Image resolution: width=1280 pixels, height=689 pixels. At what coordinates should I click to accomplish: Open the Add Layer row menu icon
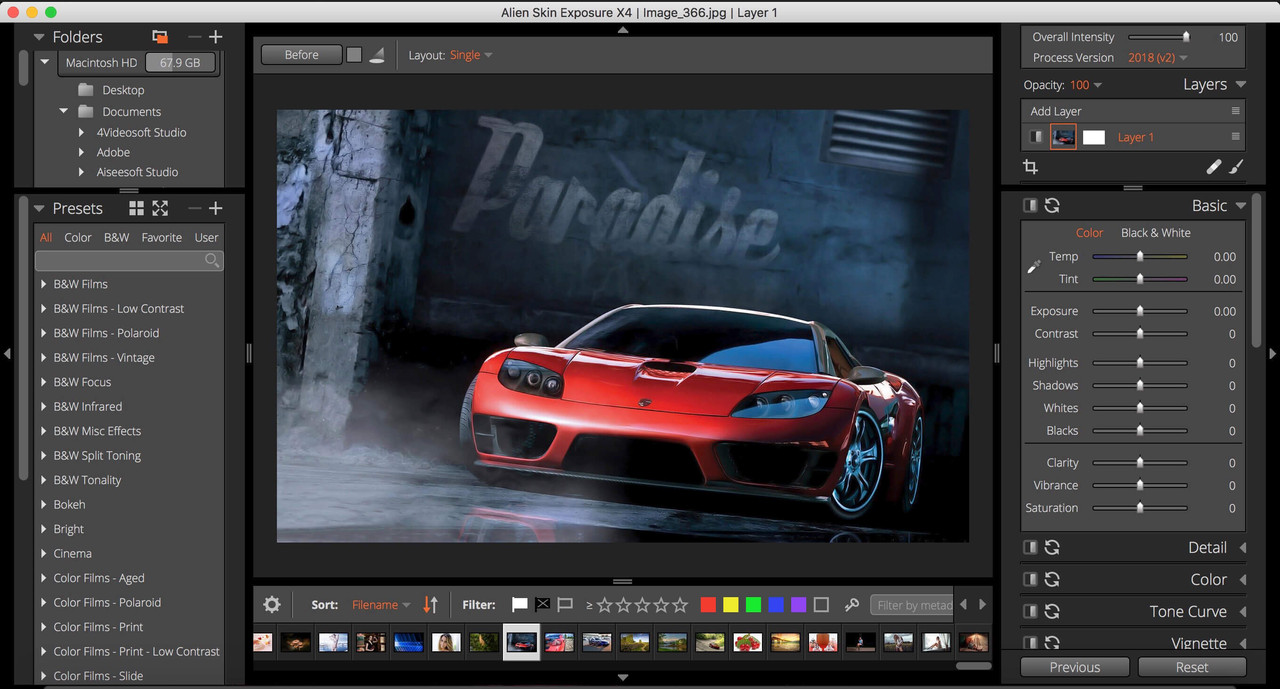tap(1236, 111)
